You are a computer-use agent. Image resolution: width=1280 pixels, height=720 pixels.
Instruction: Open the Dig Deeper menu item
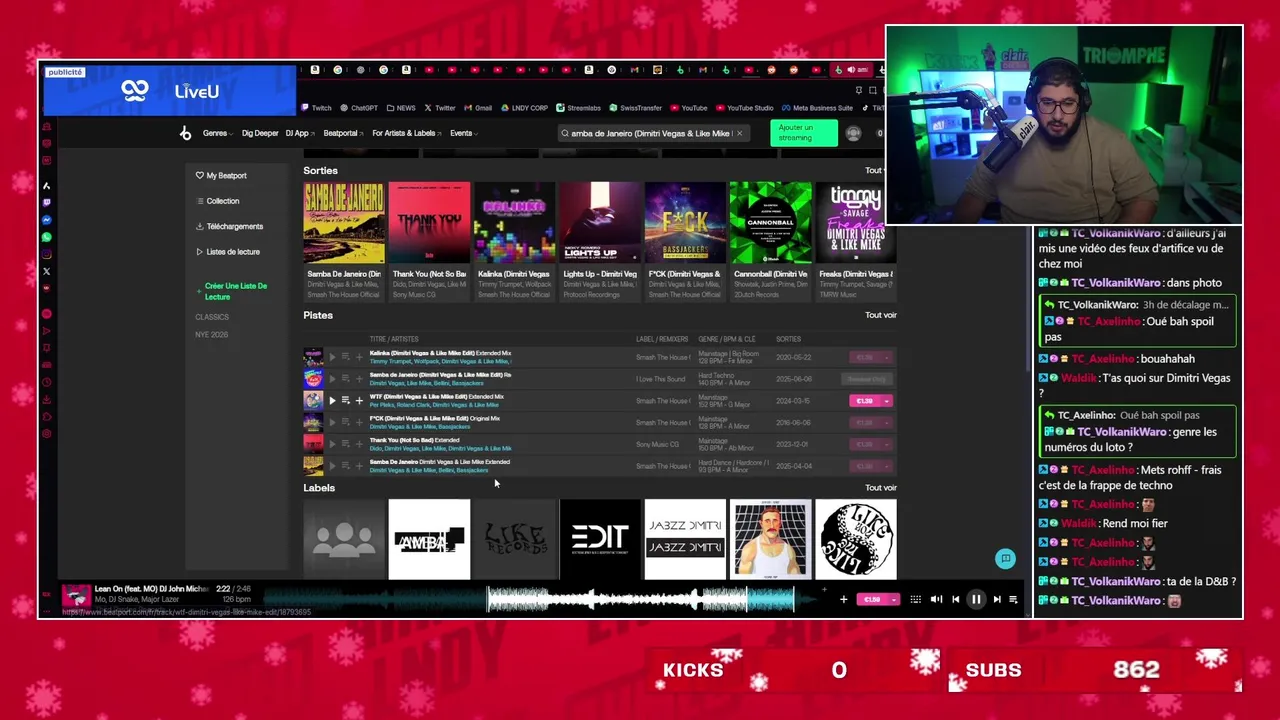(x=260, y=133)
